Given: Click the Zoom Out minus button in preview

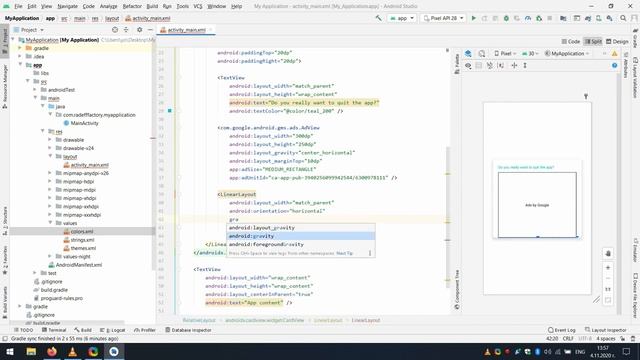Looking at the screenshot, I should tap(608, 278).
